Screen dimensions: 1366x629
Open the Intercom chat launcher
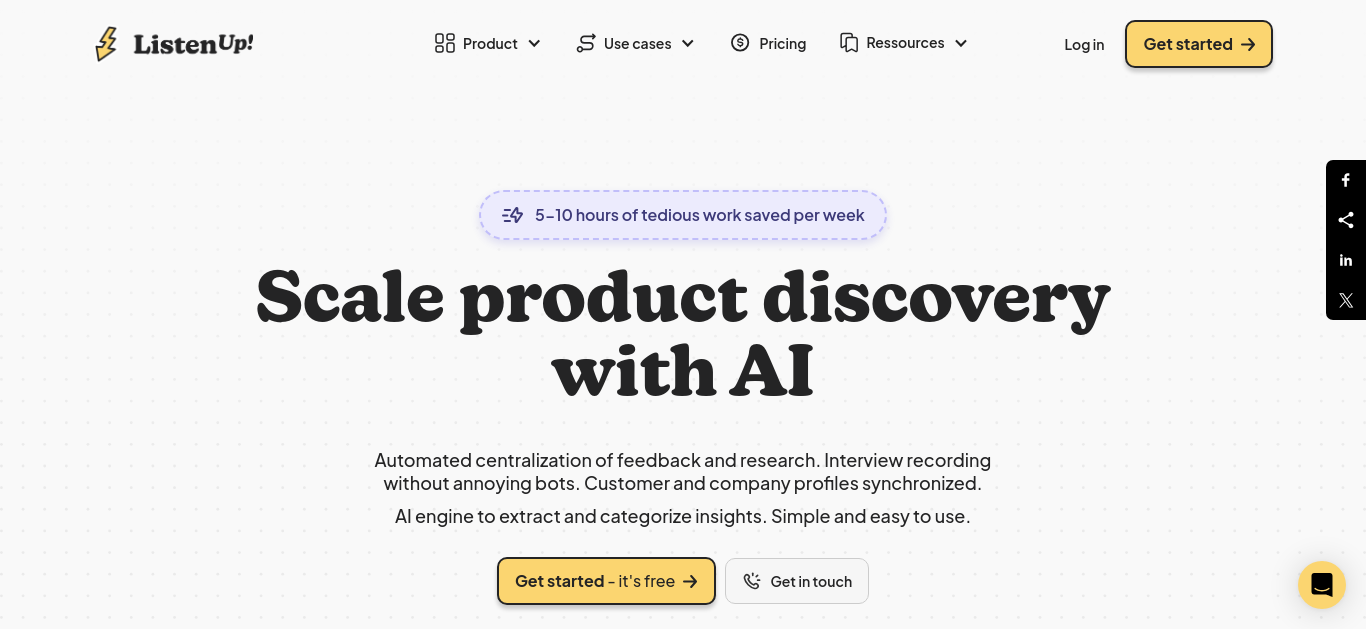1322,585
